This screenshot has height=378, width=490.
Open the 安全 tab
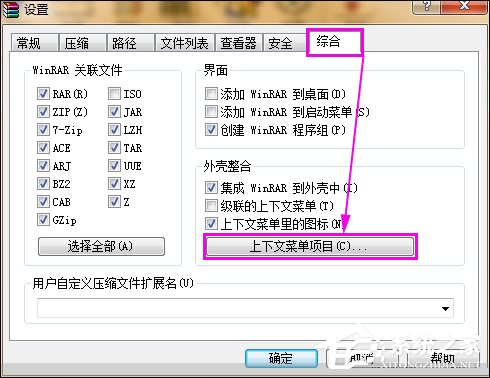[x=284, y=43]
